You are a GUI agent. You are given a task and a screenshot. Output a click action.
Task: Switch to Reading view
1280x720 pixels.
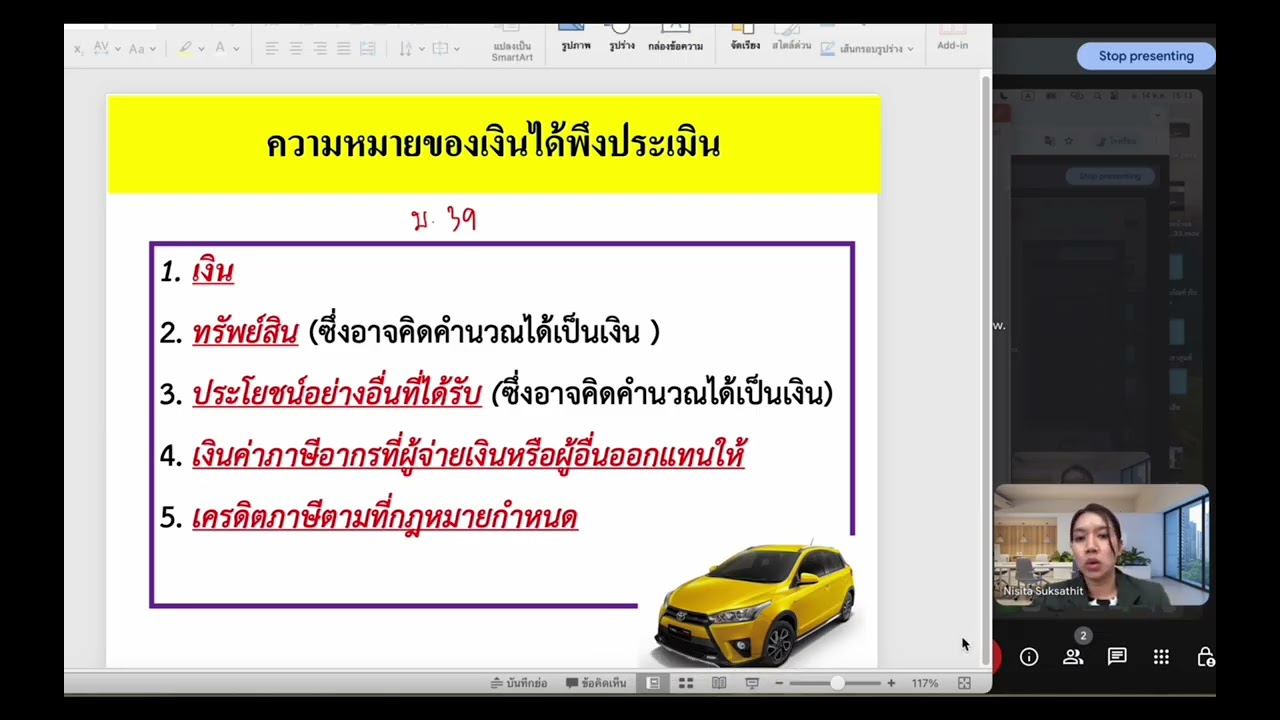click(719, 683)
